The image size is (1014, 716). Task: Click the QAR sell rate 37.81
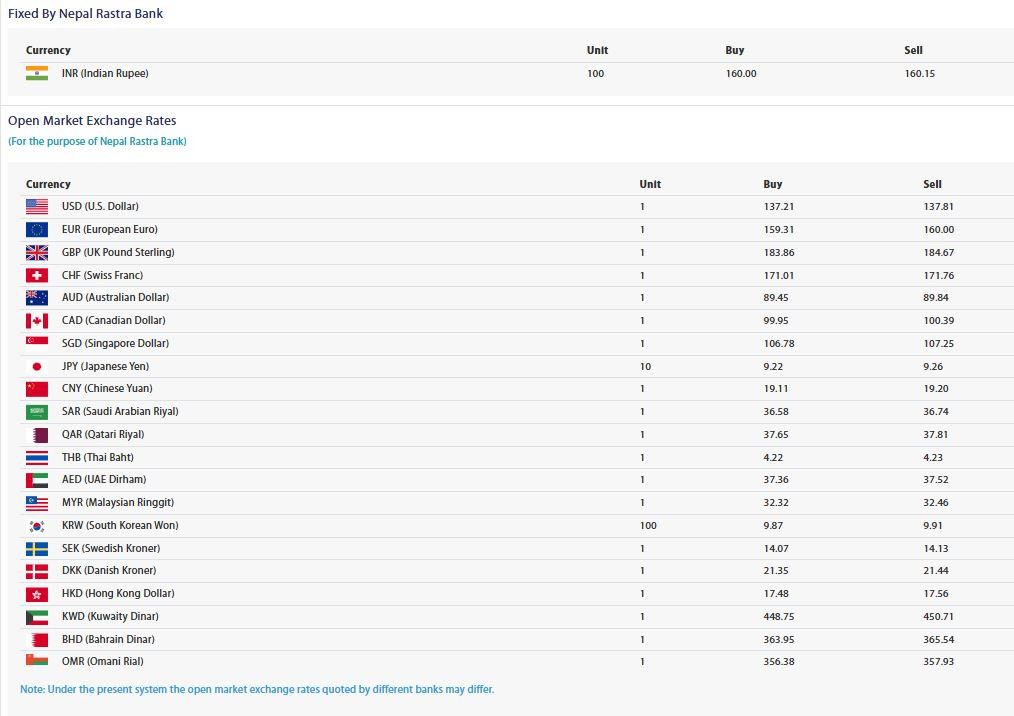click(x=936, y=435)
